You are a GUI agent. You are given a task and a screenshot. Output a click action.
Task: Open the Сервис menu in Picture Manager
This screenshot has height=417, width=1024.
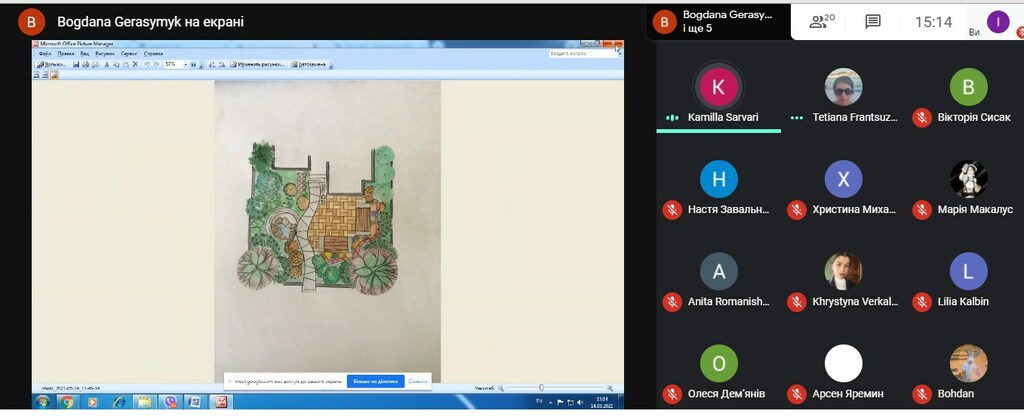129,53
